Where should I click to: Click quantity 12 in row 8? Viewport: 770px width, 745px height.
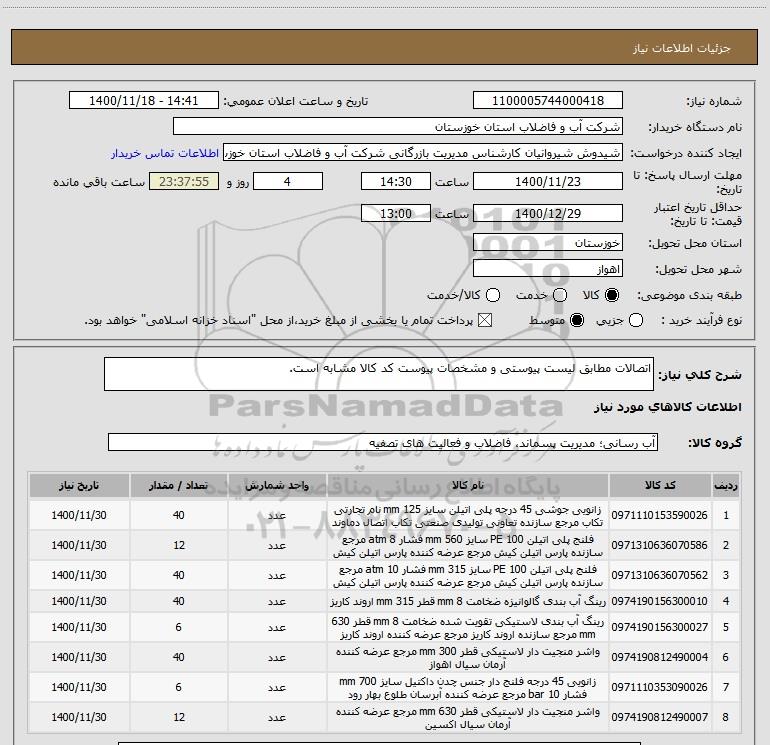(x=179, y=717)
